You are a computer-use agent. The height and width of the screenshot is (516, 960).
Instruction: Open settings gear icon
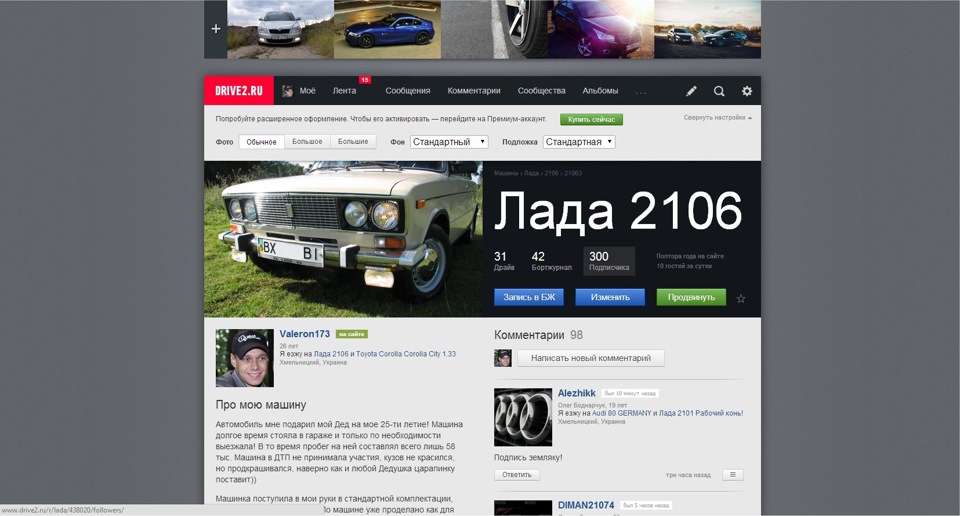point(747,91)
